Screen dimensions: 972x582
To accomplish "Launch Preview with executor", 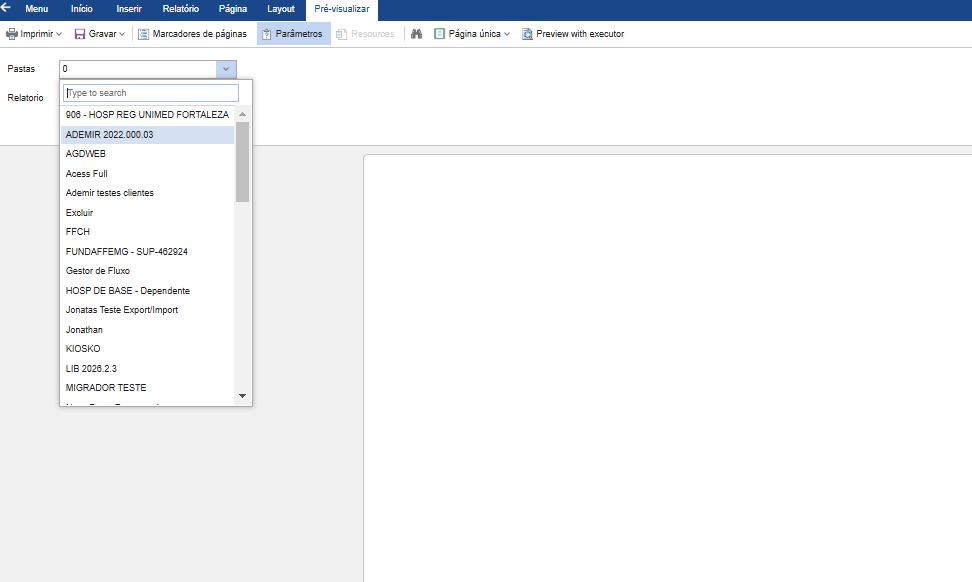I will coord(573,34).
